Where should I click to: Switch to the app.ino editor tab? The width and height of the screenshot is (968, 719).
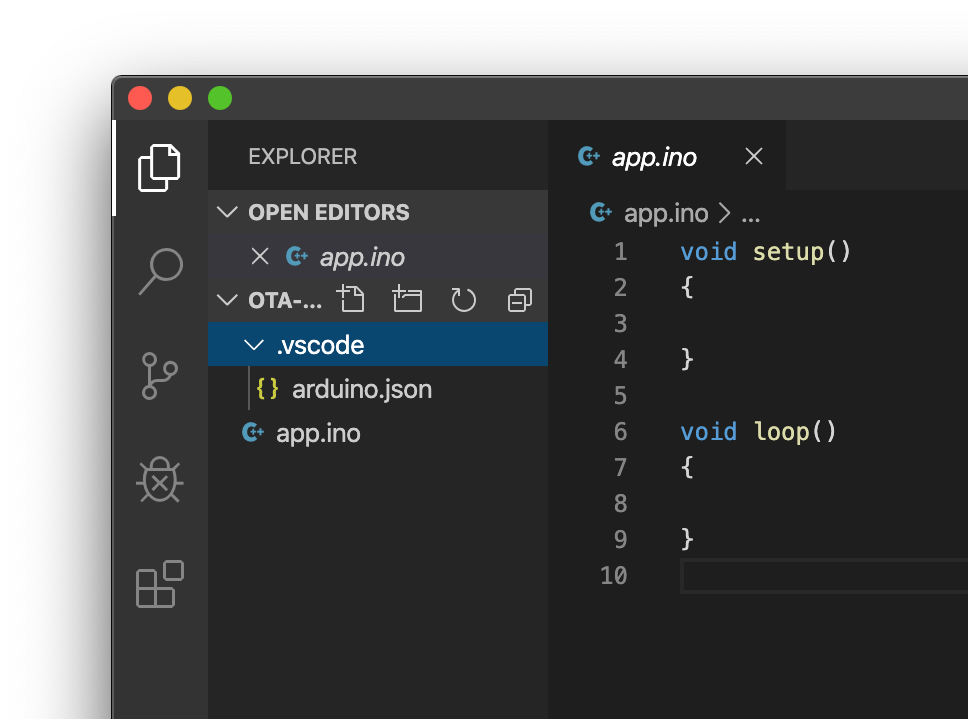pyautogui.click(x=655, y=156)
